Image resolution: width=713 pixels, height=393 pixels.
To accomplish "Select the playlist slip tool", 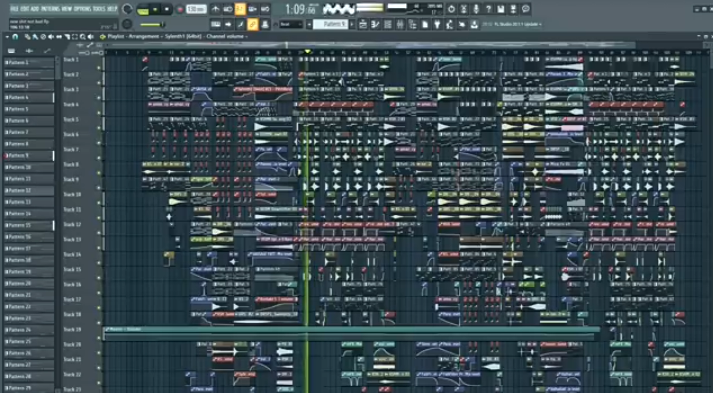I will coord(59,36).
